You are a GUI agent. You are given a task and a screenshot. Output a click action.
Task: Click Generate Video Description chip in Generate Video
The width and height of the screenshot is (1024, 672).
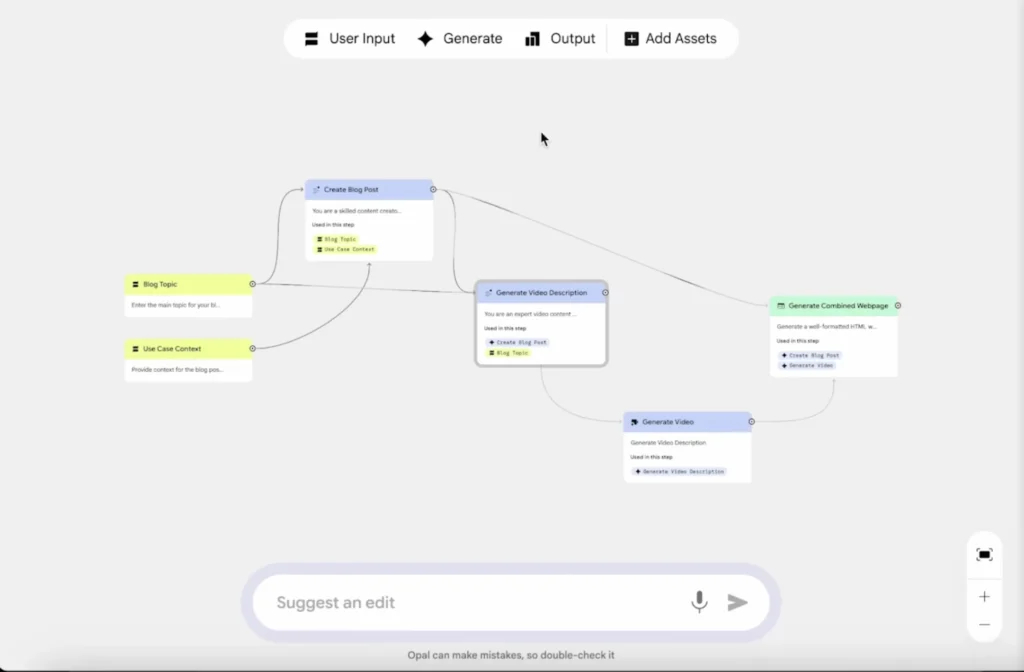(x=680, y=472)
